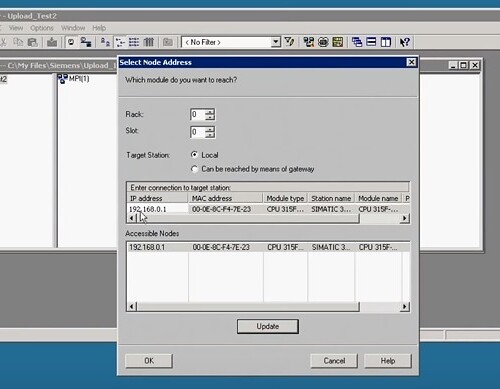500x389 pixels.
Task: Select MPI(1) in the project window
Action: (79, 79)
